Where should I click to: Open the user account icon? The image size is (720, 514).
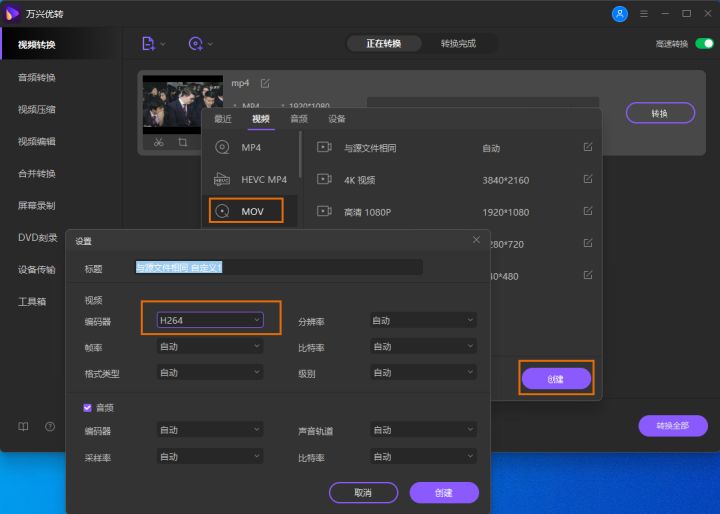619,14
